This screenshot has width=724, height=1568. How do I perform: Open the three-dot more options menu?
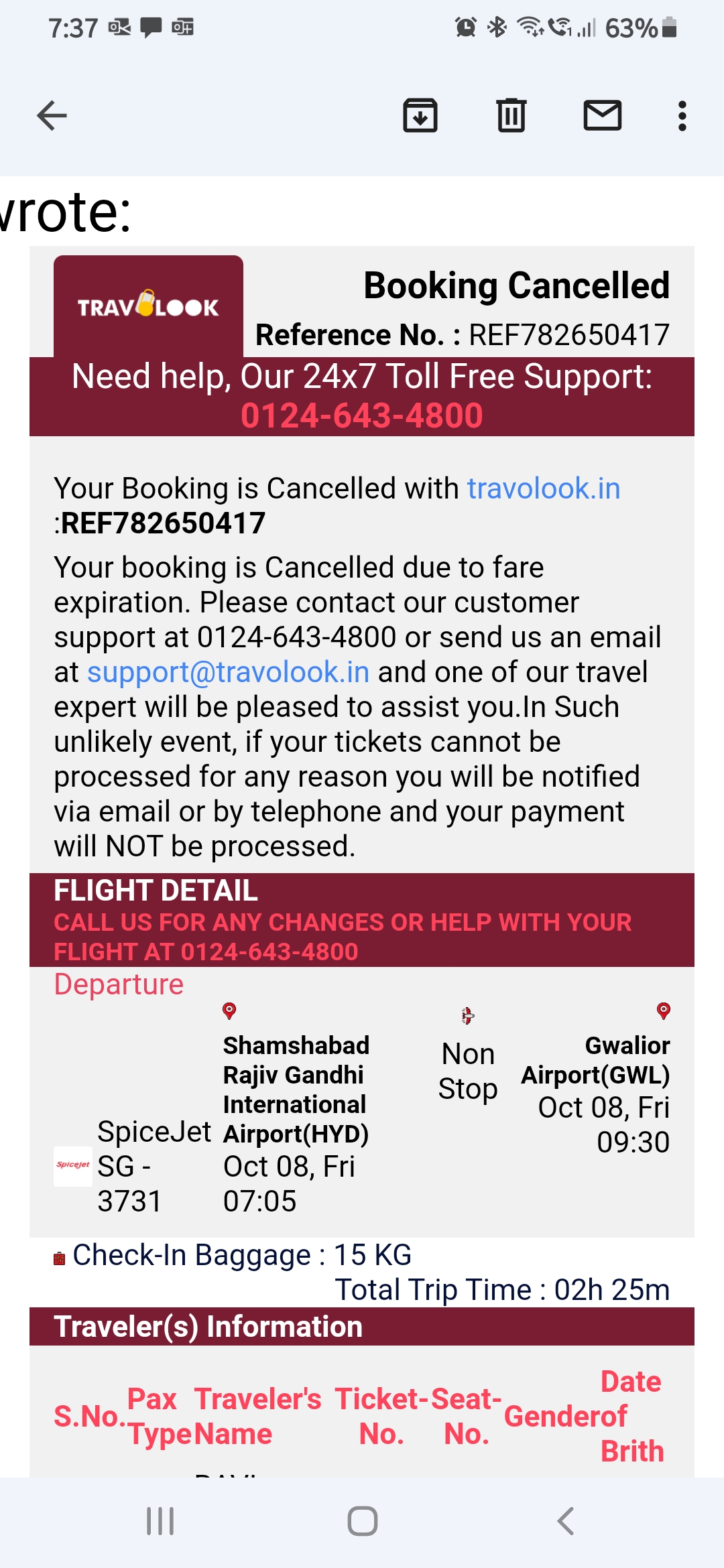point(682,116)
